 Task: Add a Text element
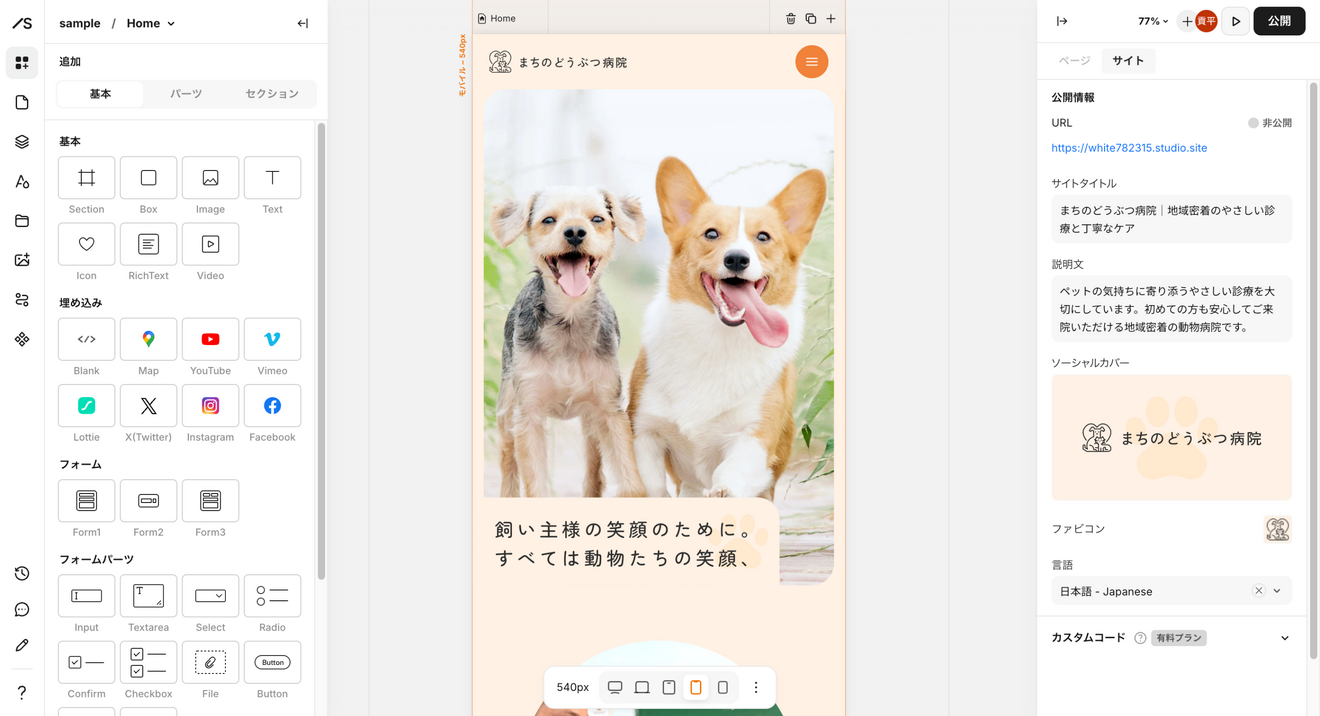pos(272,178)
